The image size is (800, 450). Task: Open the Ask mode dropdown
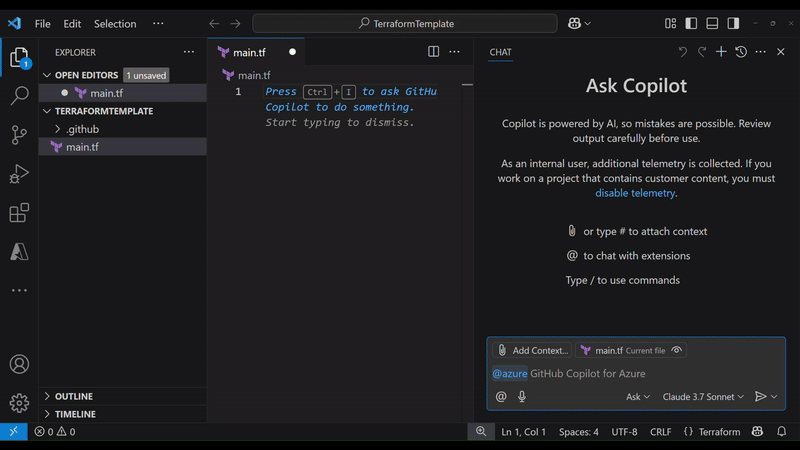pyautogui.click(x=638, y=396)
